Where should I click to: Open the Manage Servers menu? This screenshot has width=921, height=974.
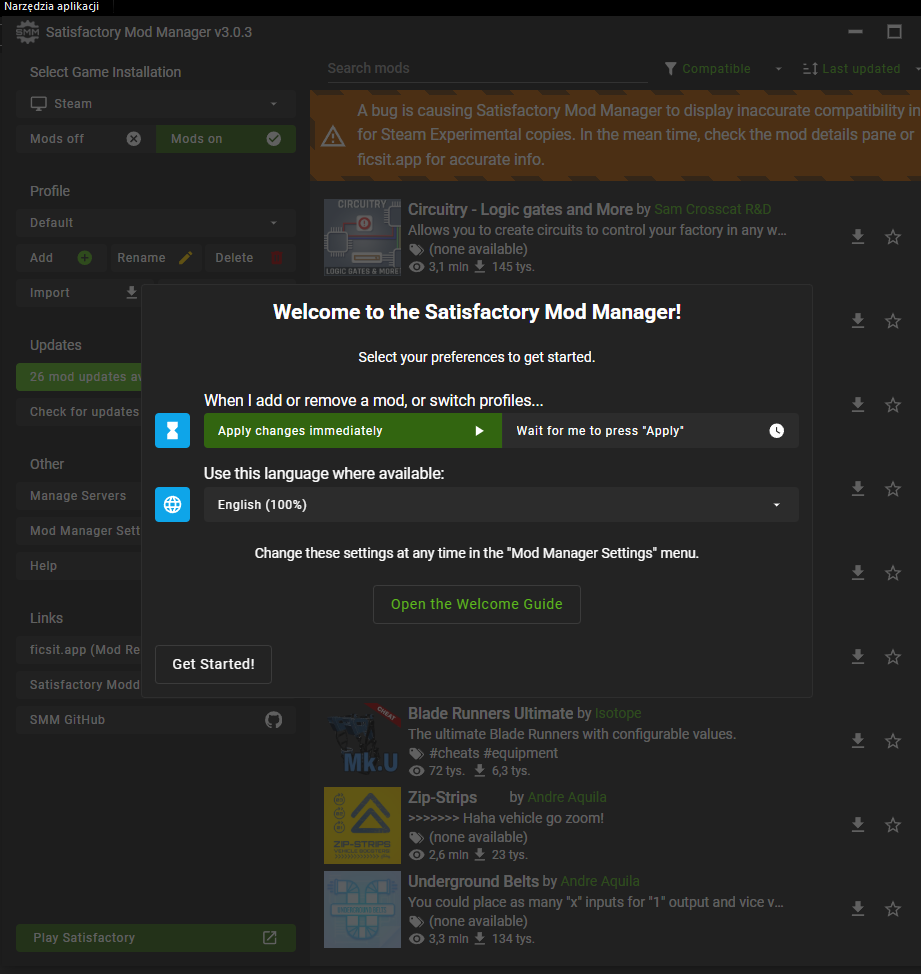pyautogui.click(x=79, y=496)
